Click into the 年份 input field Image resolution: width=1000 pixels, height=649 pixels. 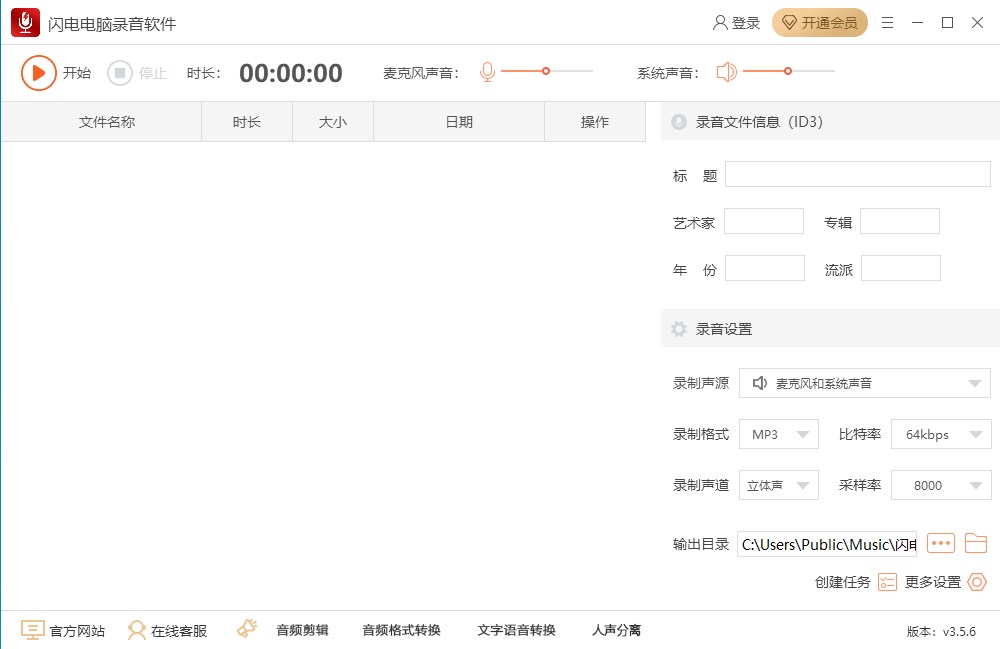click(x=765, y=268)
